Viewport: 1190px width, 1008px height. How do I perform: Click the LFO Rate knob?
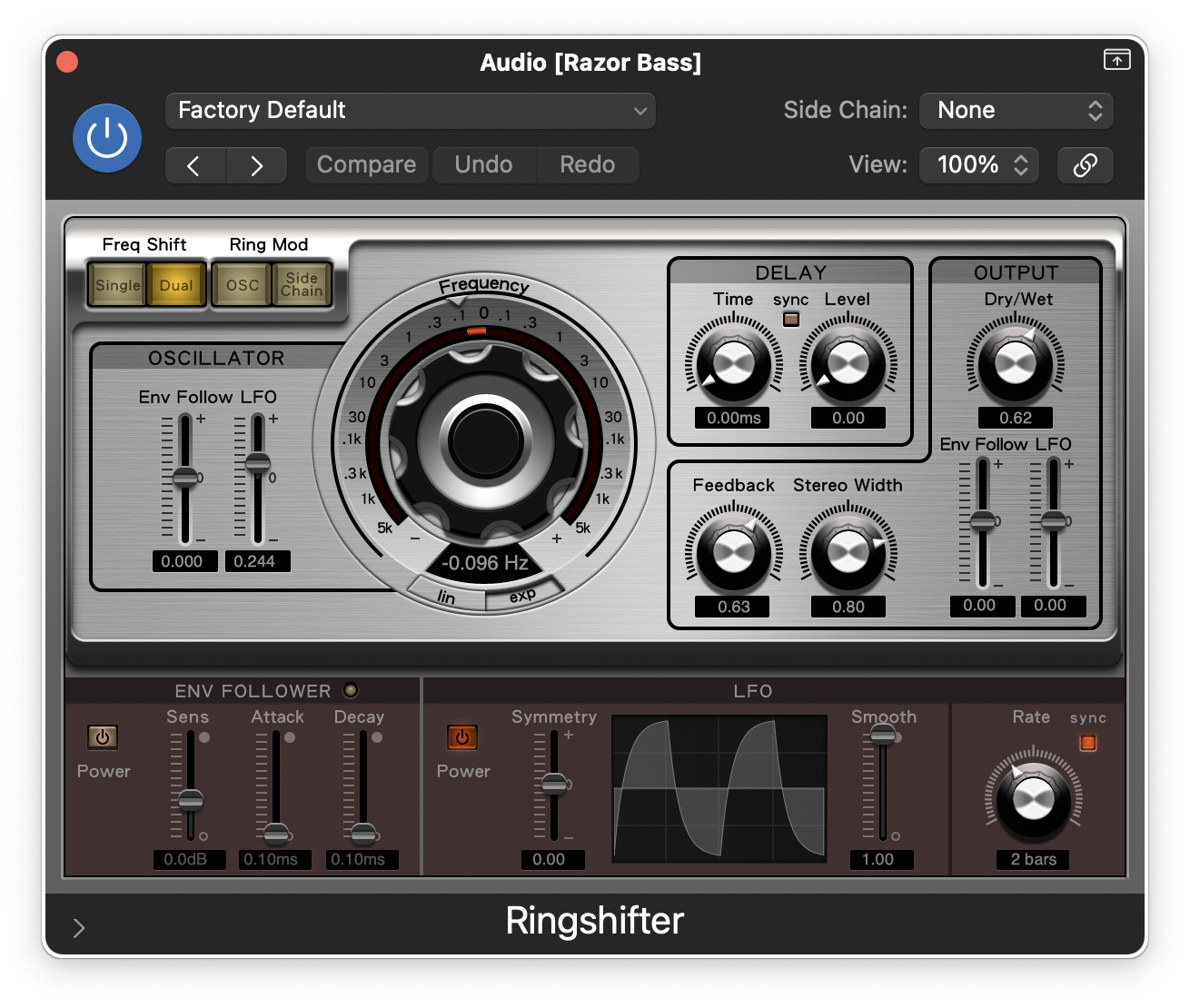tap(1034, 800)
